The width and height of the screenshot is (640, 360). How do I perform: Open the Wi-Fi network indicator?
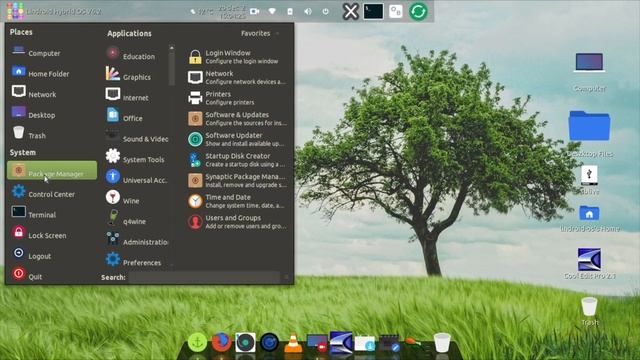coord(272,11)
